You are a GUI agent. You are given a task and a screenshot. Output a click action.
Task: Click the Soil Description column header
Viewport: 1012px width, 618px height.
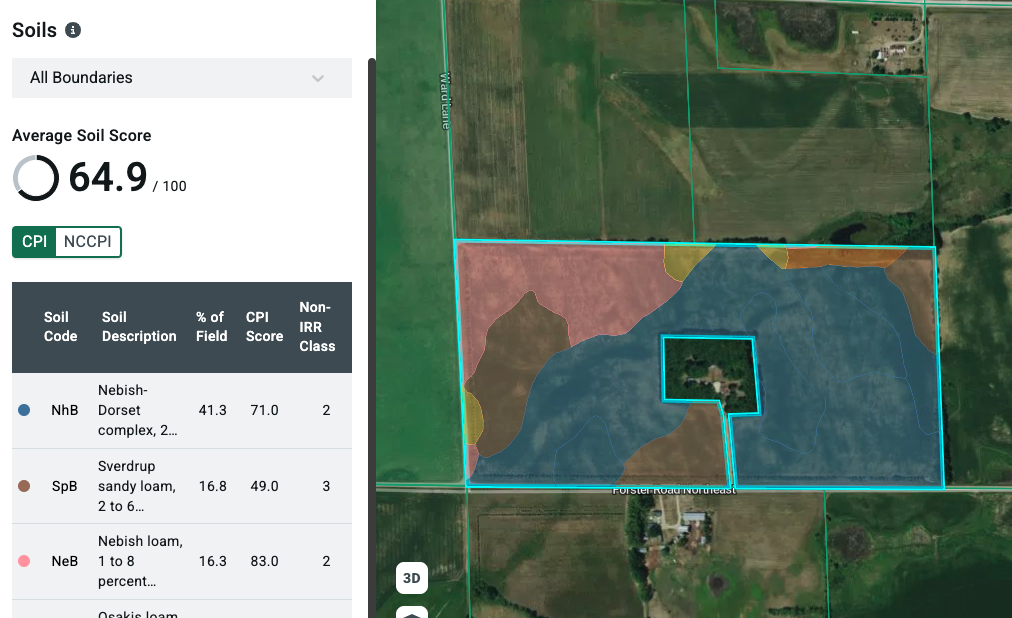pos(139,327)
